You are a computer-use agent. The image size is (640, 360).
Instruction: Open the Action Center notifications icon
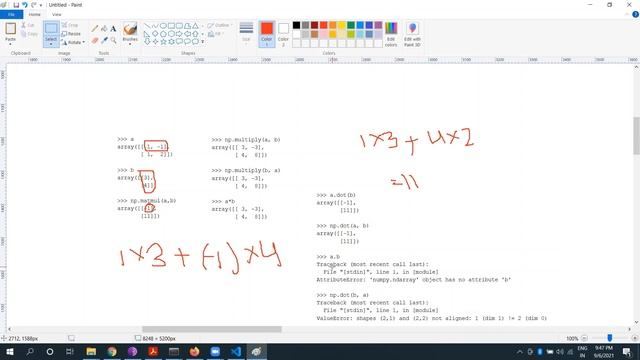coord(627,351)
